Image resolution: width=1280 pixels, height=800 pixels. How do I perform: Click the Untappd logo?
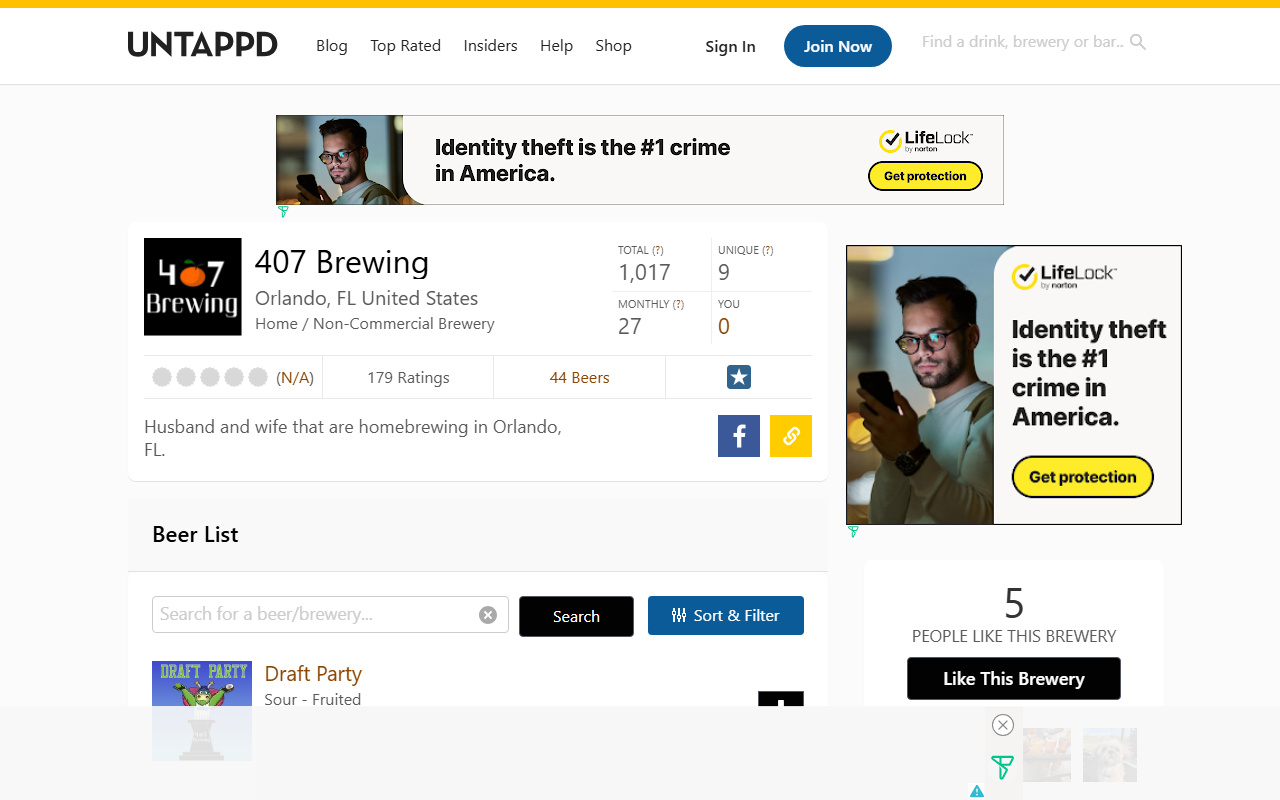[202, 45]
